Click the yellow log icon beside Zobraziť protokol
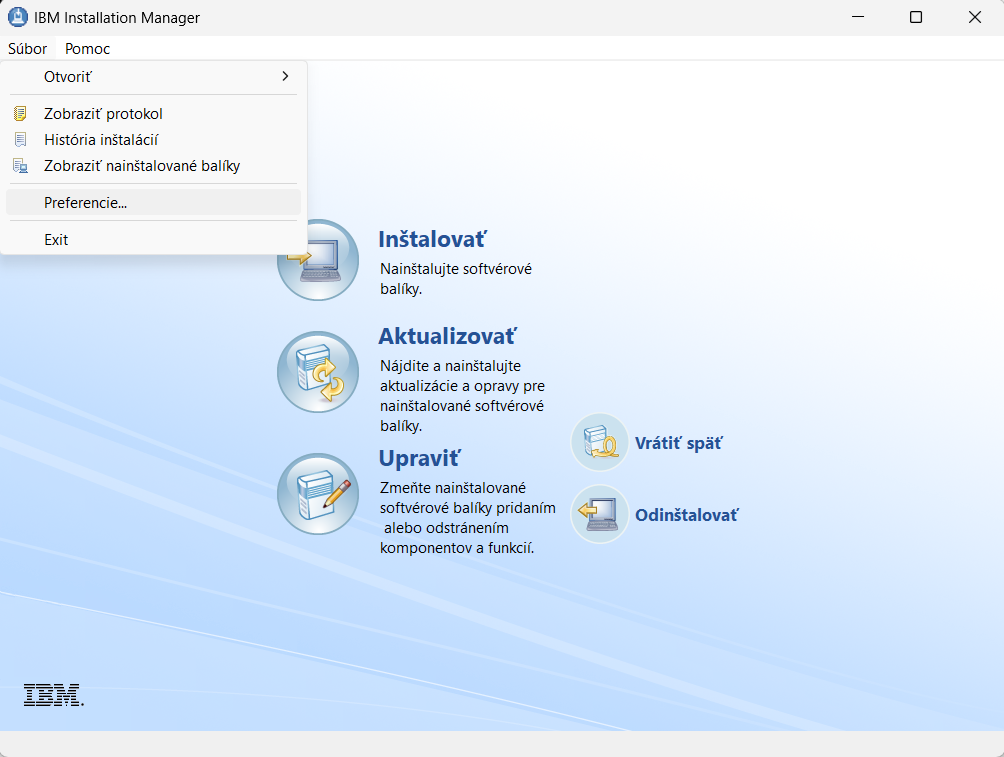This screenshot has height=757, width=1004. point(20,114)
